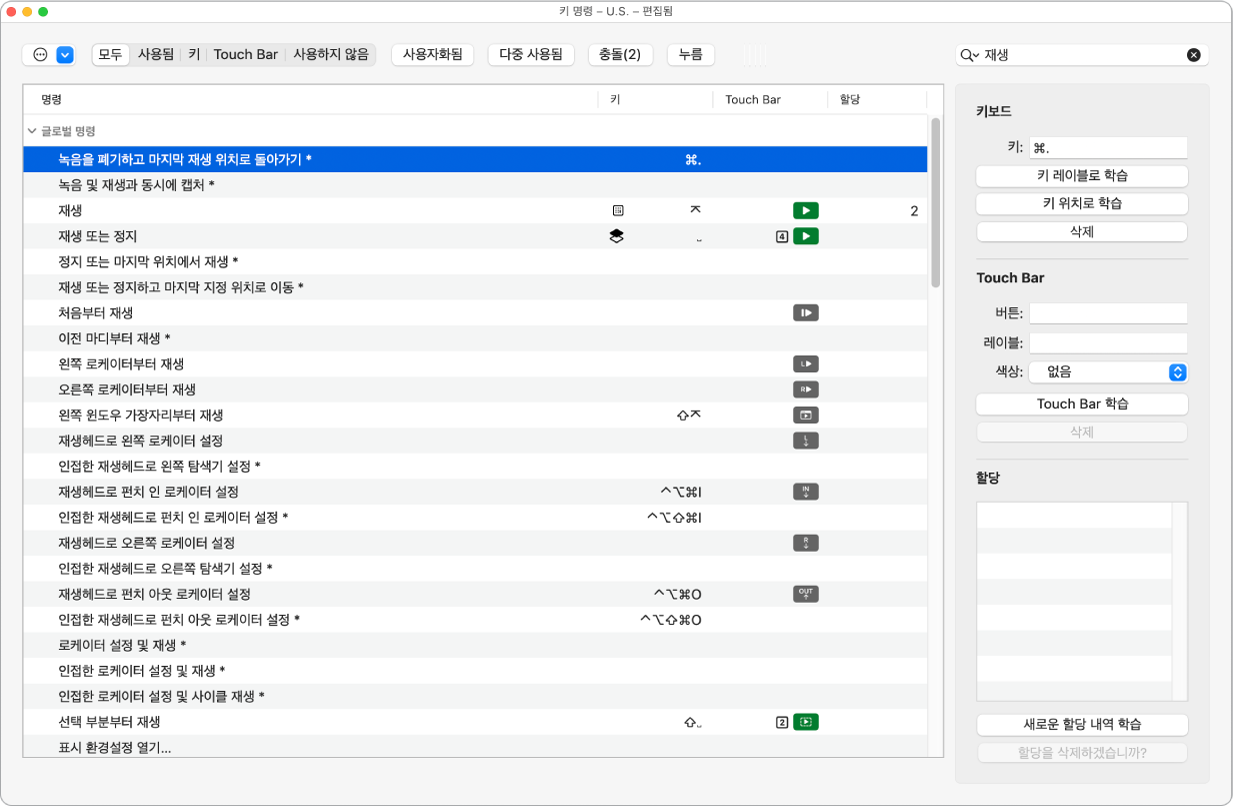Click the OUT icon for 펀치 아웃 로케이터 설정
This screenshot has height=806, width=1234.
[806, 594]
